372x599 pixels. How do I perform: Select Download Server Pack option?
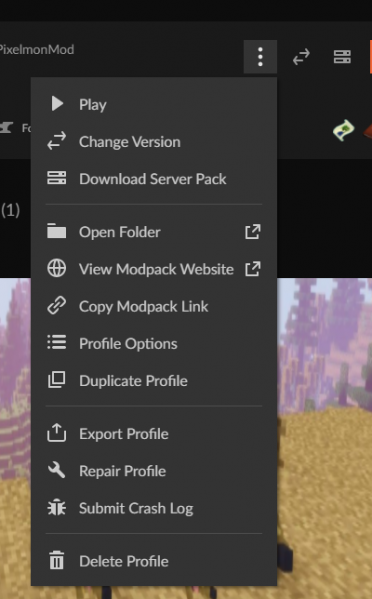154,179
